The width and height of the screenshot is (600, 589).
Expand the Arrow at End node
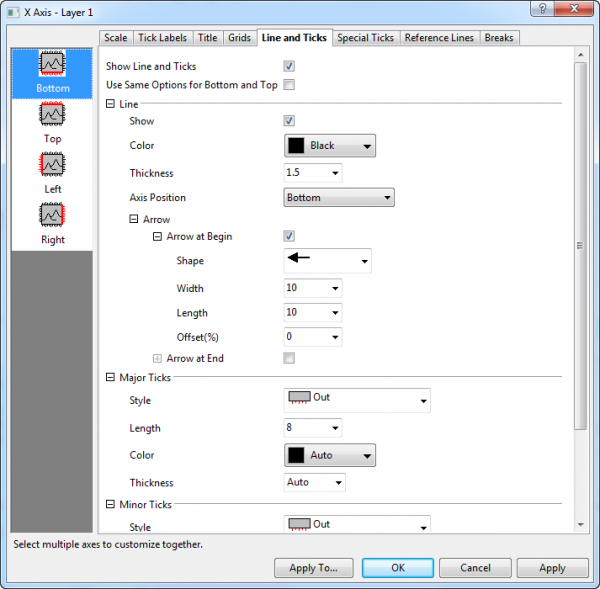(157, 358)
